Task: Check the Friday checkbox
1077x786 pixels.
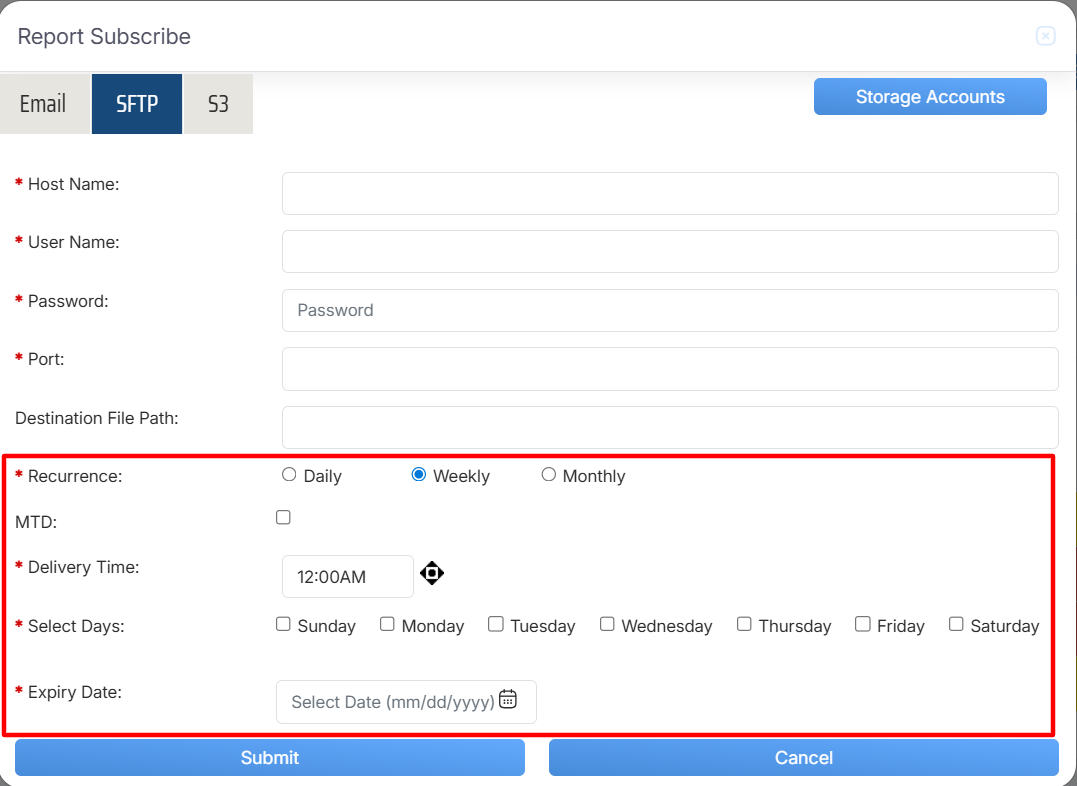Action: pyautogui.click(x=863, y=624)
